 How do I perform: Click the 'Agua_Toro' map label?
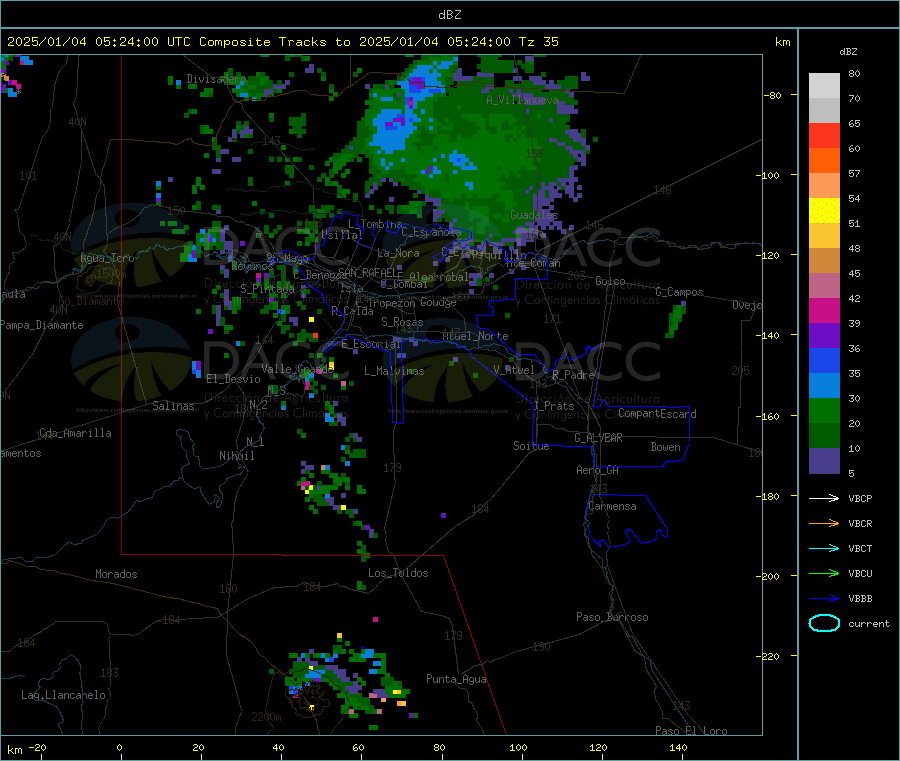pyautogui.click(x=107, y=258)
